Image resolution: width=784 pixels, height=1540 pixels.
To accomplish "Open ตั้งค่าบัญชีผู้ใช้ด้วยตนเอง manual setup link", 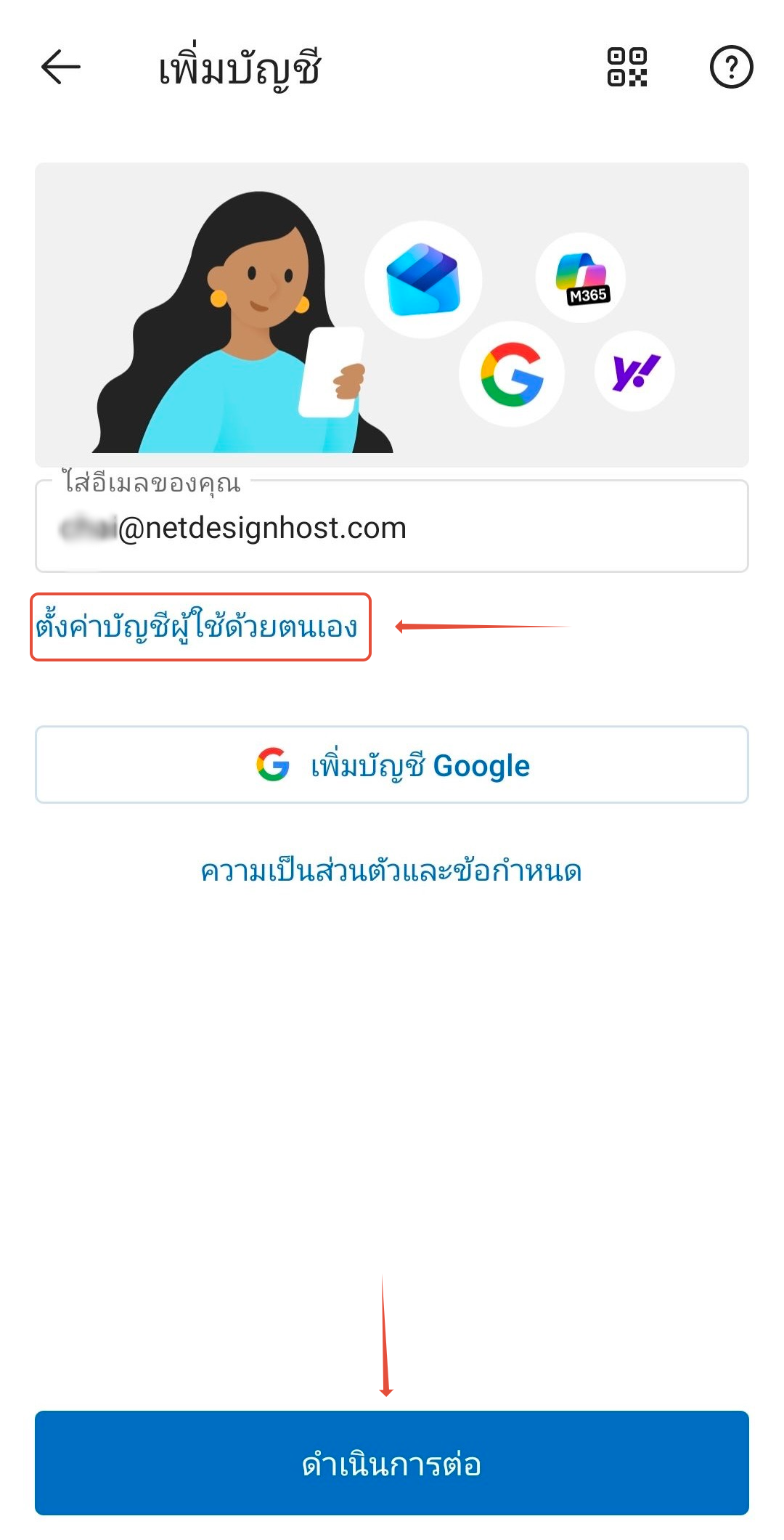I will [197, 627].
